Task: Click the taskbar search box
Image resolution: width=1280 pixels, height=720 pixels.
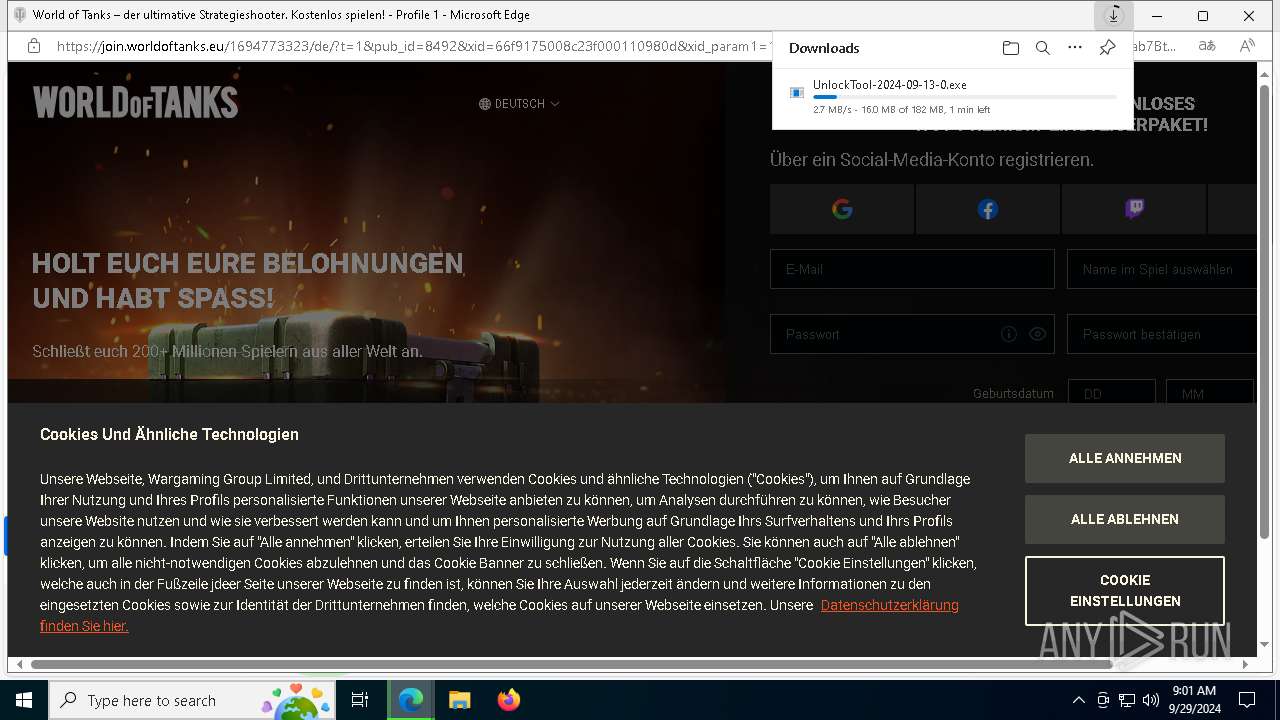Action: [193, 700]
